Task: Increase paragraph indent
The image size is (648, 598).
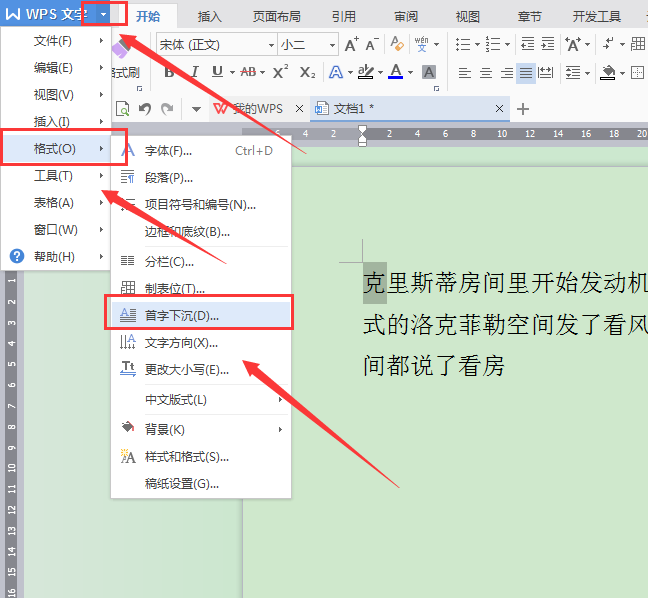Action: tap(548, 44)
